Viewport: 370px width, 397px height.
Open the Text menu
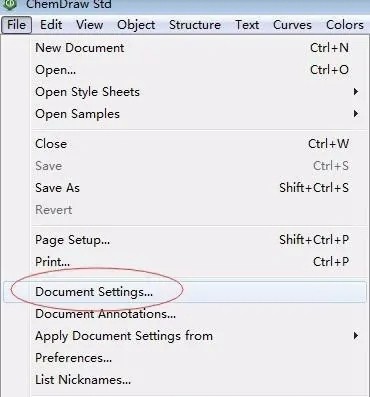[x=247, y=25]
